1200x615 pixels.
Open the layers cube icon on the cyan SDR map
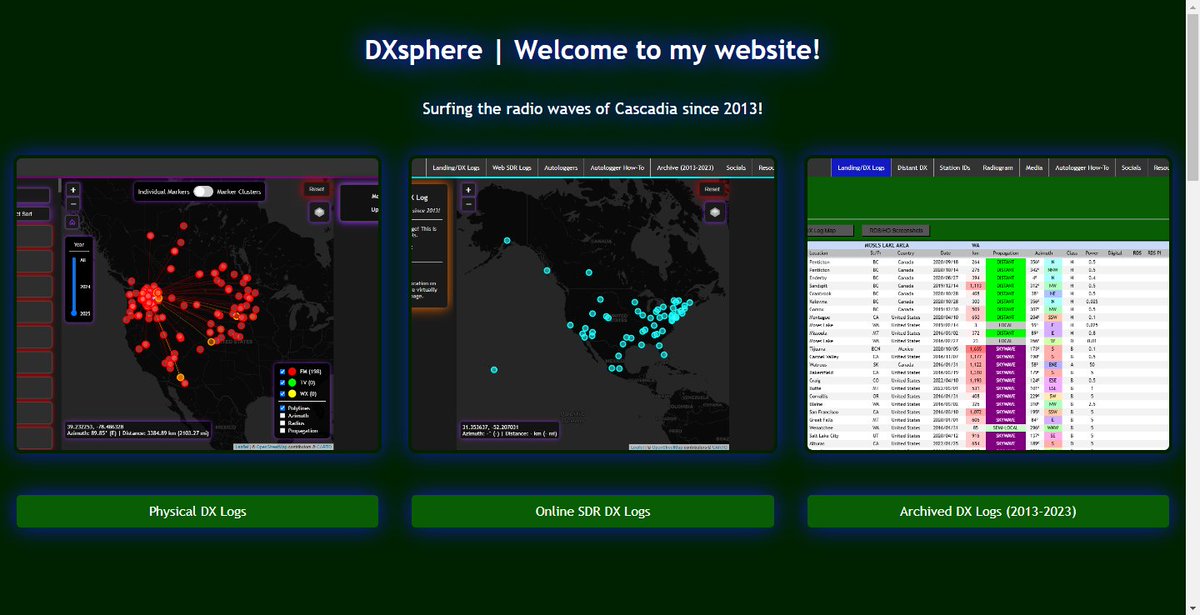714,212
